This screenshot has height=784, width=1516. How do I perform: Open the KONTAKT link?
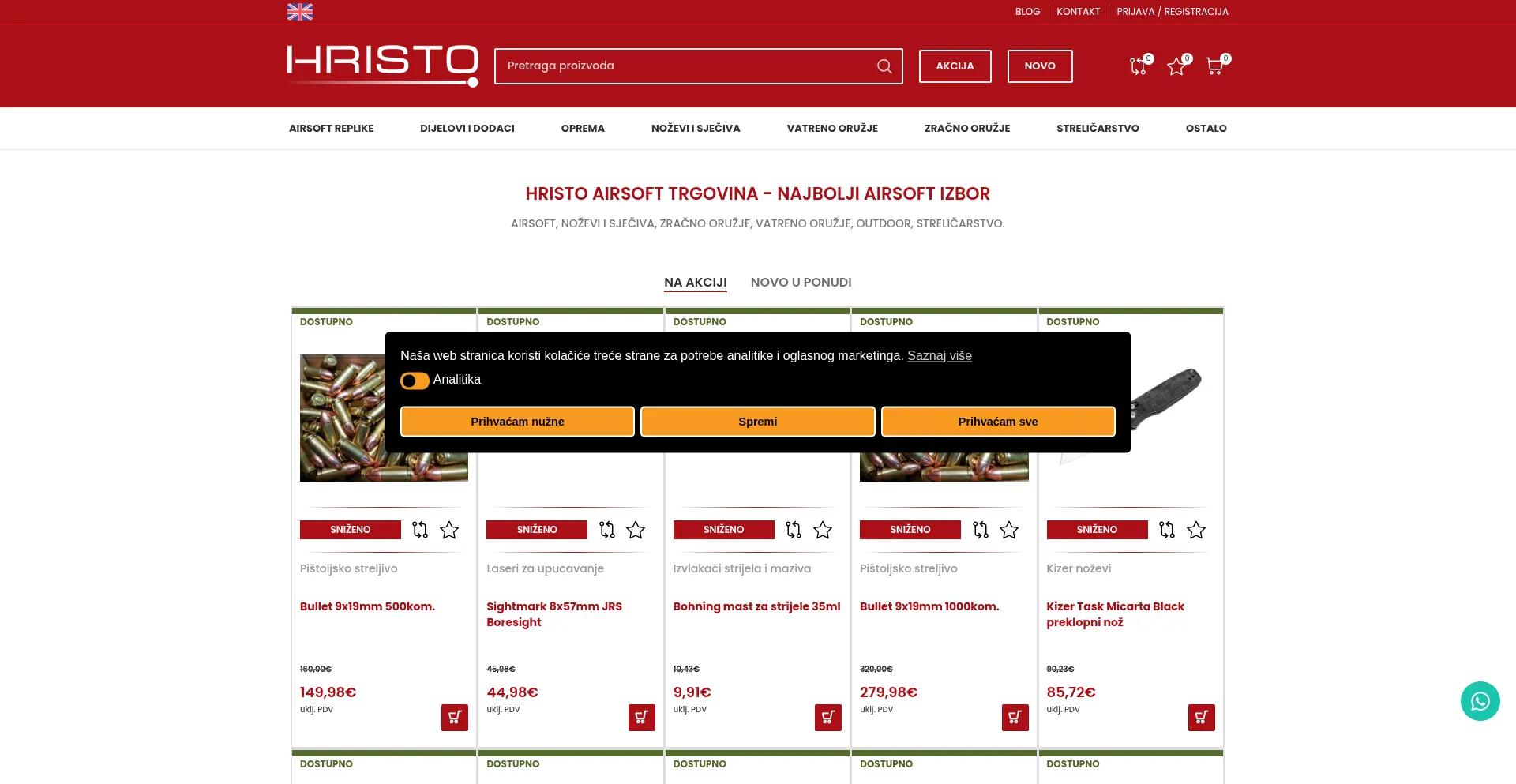1078,12
